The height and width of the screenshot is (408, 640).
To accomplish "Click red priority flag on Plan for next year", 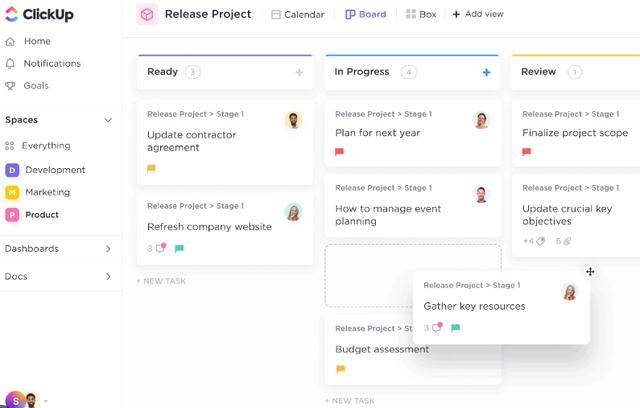I will point(339,152).
